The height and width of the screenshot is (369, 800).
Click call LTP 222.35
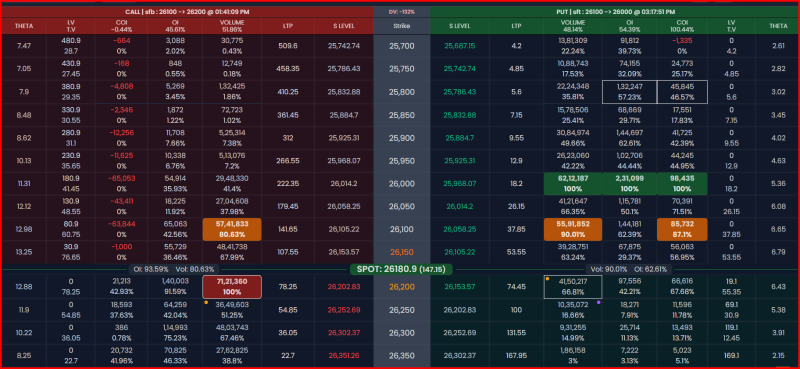click(288, 183)
